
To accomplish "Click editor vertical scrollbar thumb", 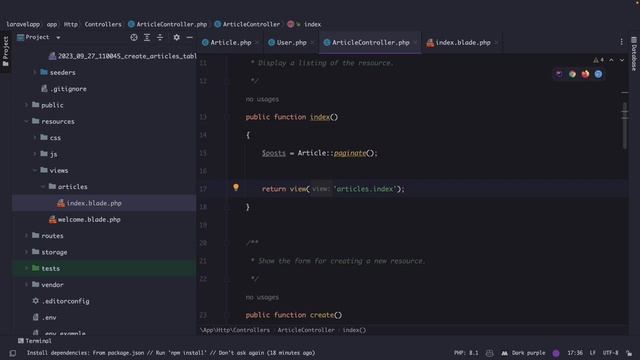I will coord(624,125).
